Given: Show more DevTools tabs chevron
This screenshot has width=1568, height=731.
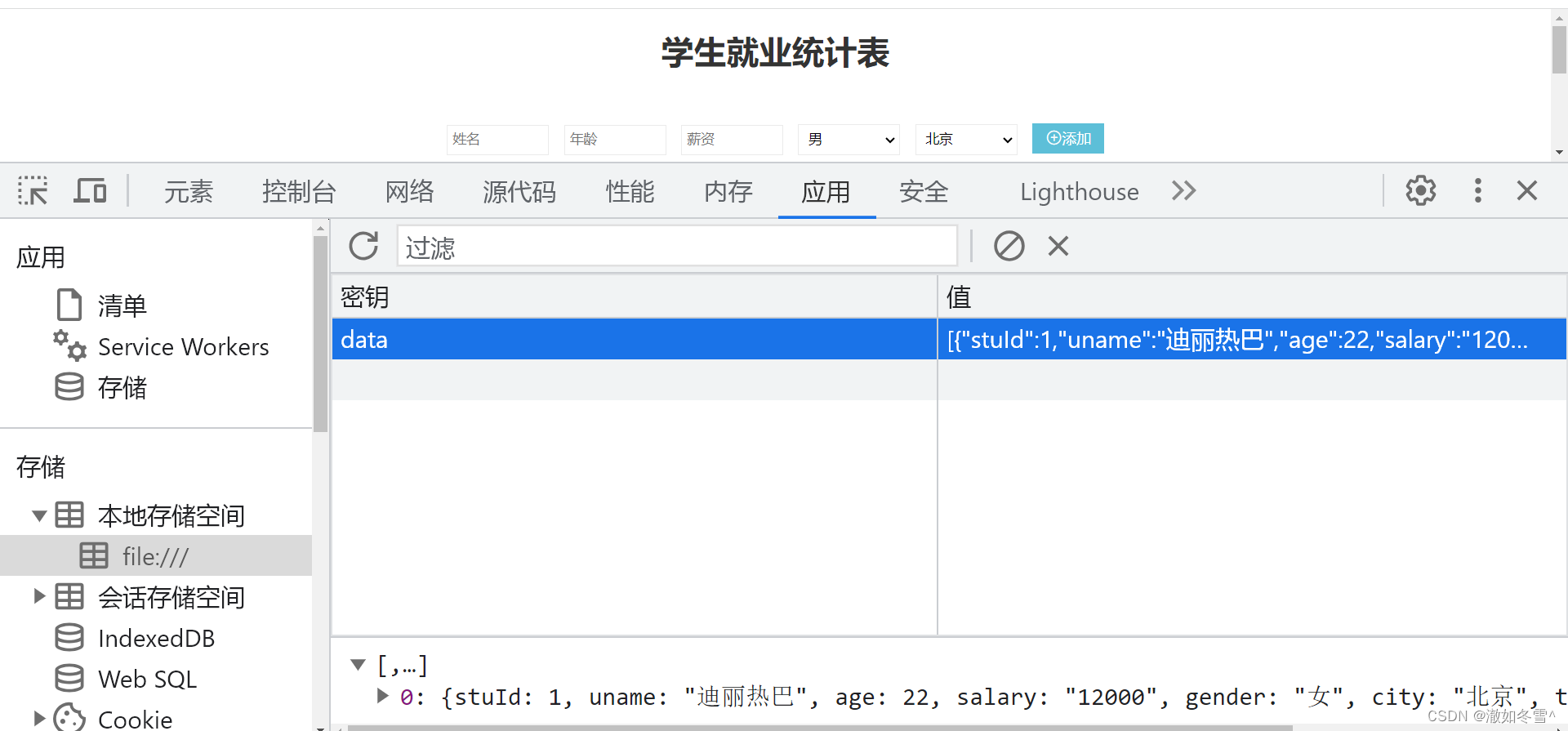Looking at the screenshot, I should [1183, 191].
